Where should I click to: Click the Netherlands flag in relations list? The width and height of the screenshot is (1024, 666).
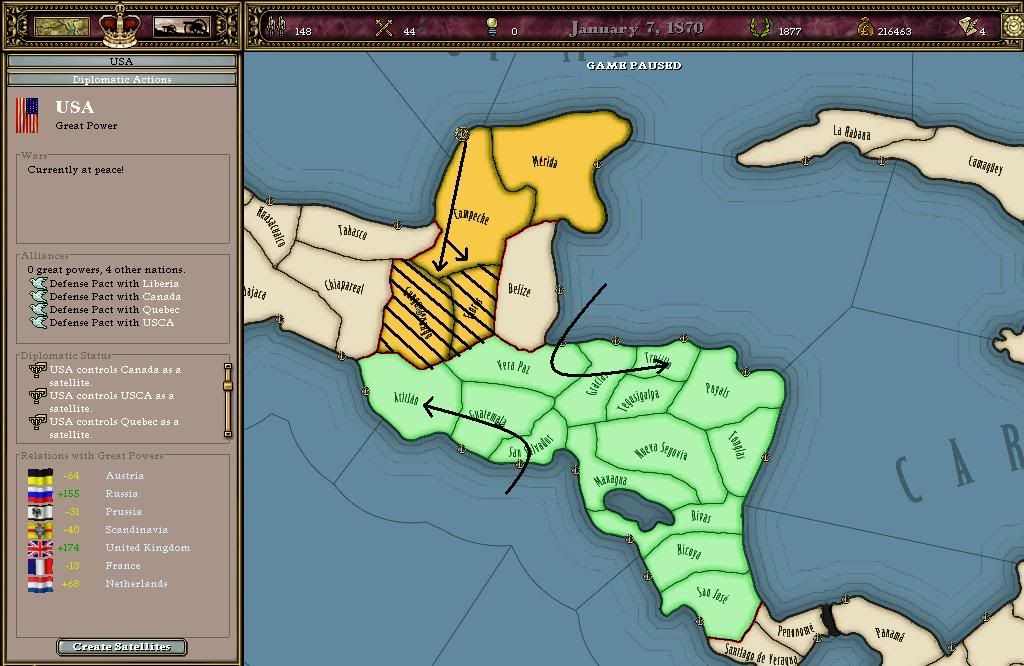pyautogui.click(x=40, y=584)
